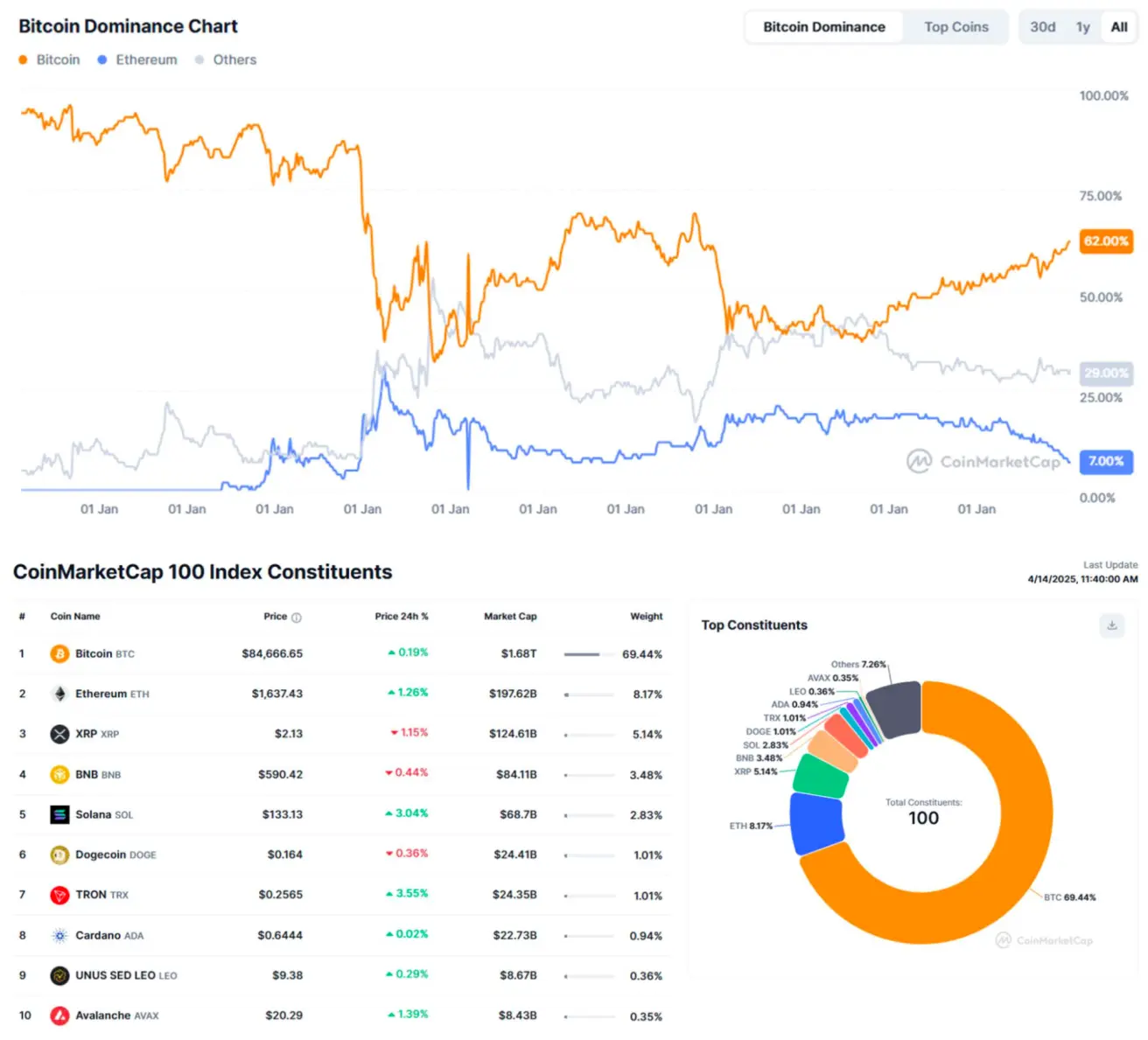Click Bitcoin price $84,666.65
This screenshot has height=1040, width=1148.
pyautogui.click(x=272, y=653)
